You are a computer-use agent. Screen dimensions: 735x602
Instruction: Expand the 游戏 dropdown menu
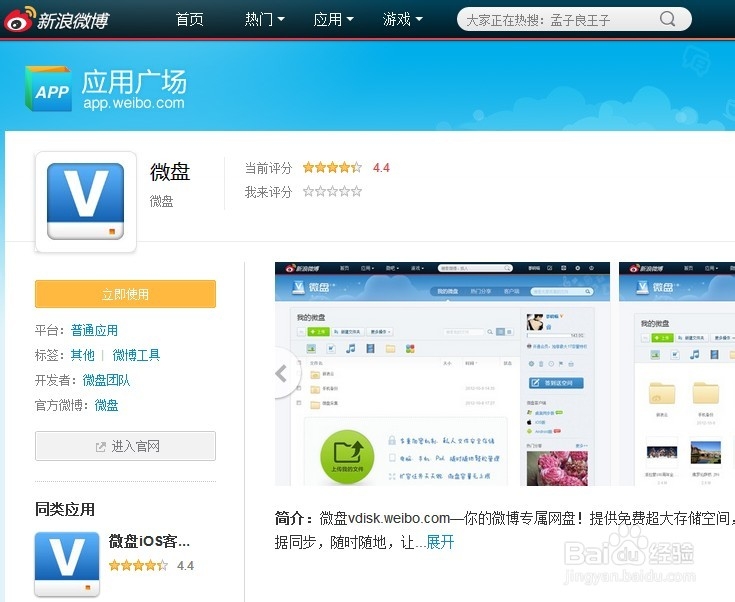[x=402, y=19]
